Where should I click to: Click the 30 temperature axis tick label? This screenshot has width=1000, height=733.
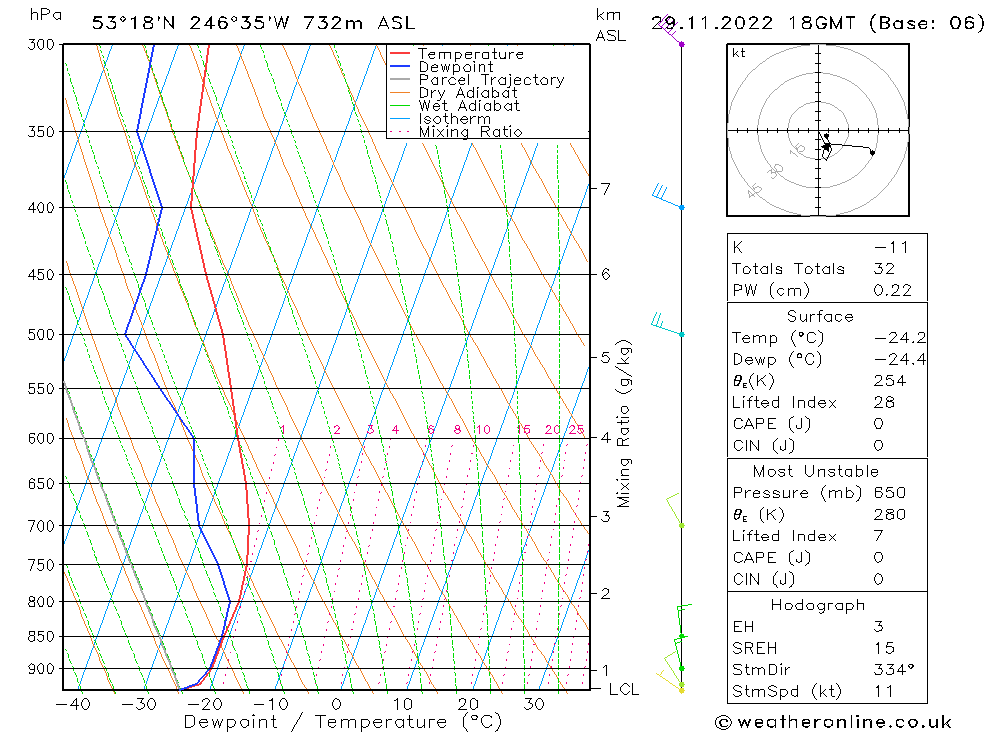coord(534,704)
